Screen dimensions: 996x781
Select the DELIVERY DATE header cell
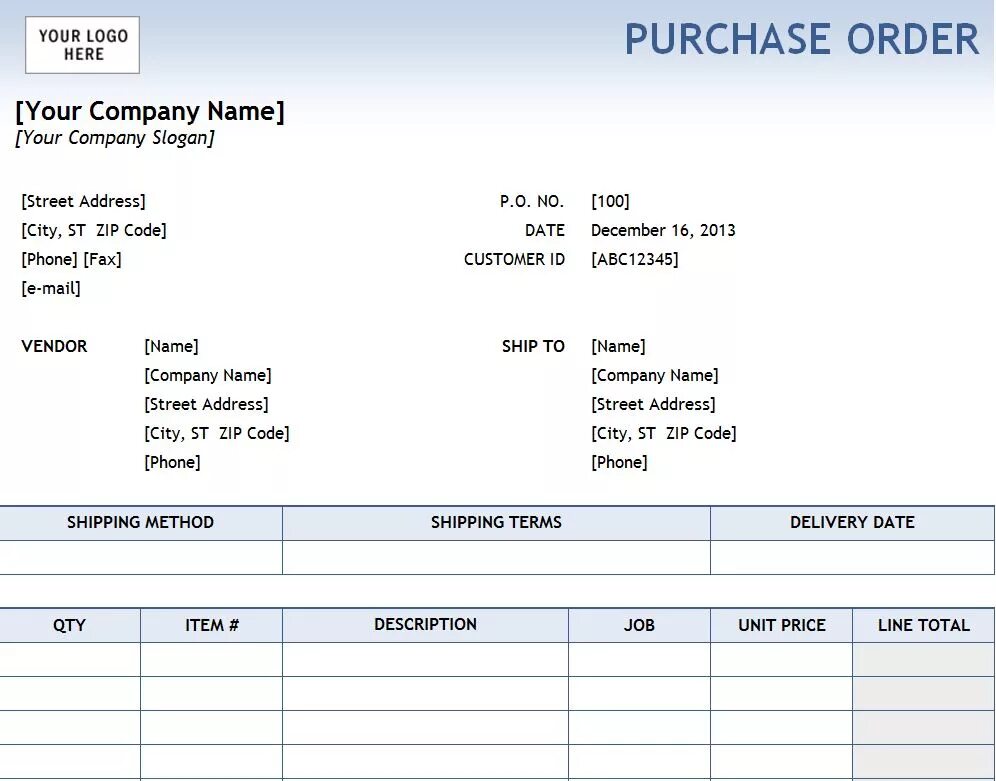[x=852, y=523]
